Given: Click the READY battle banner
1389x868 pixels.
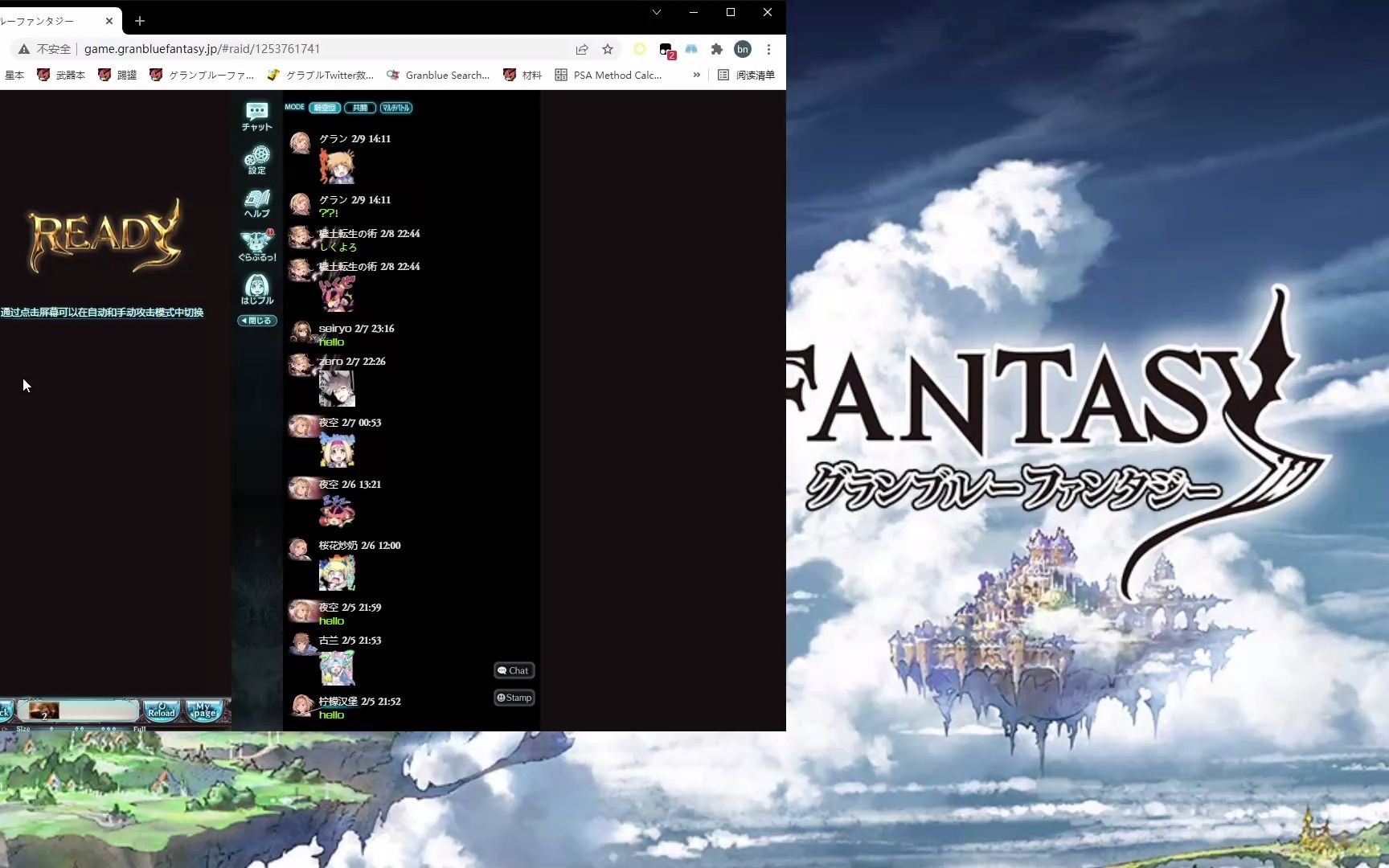Looking at the screenshot, I should 104,235.
